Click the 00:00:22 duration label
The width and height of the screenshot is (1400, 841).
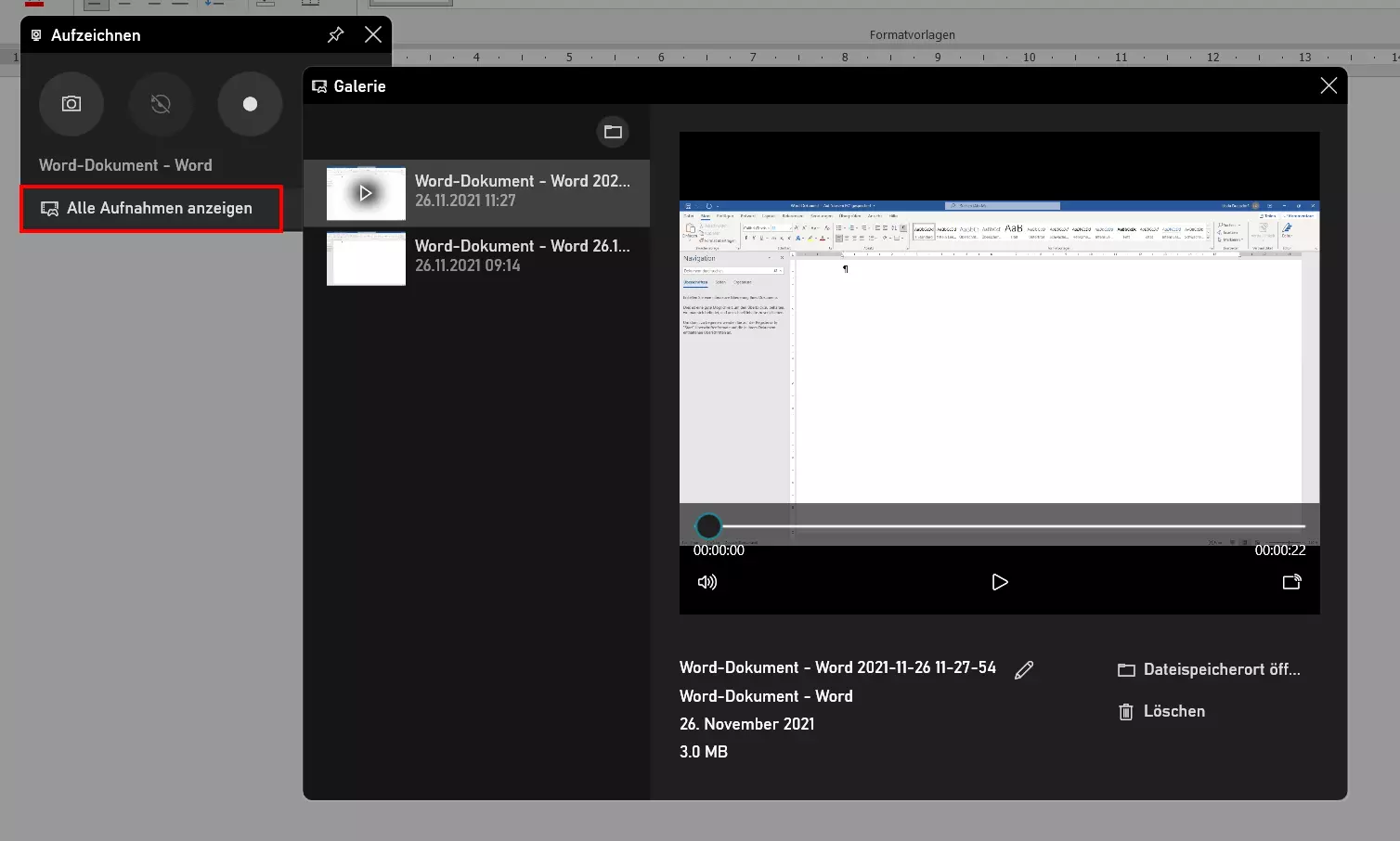click(x=1280, y=550)
